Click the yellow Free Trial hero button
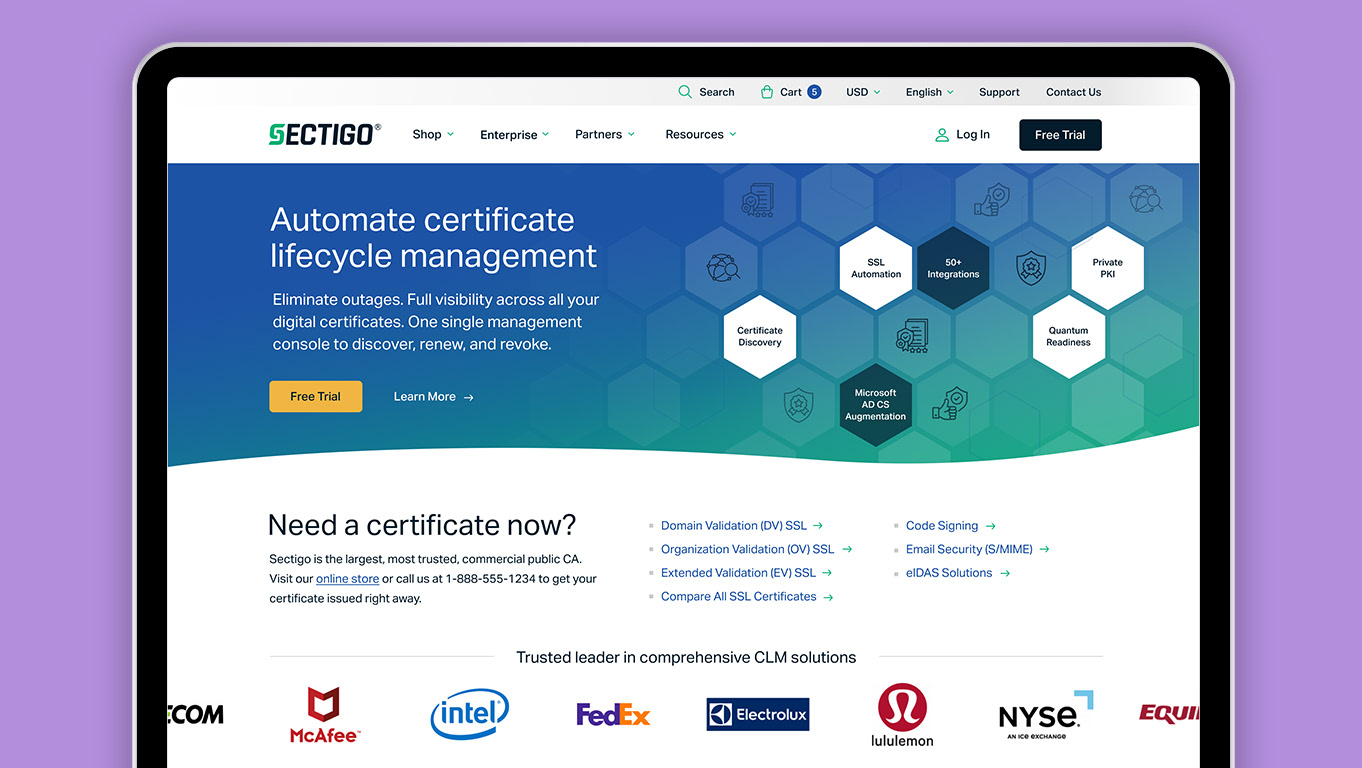The height and width of the screenshot is (768, 1362). click(316, 397)
